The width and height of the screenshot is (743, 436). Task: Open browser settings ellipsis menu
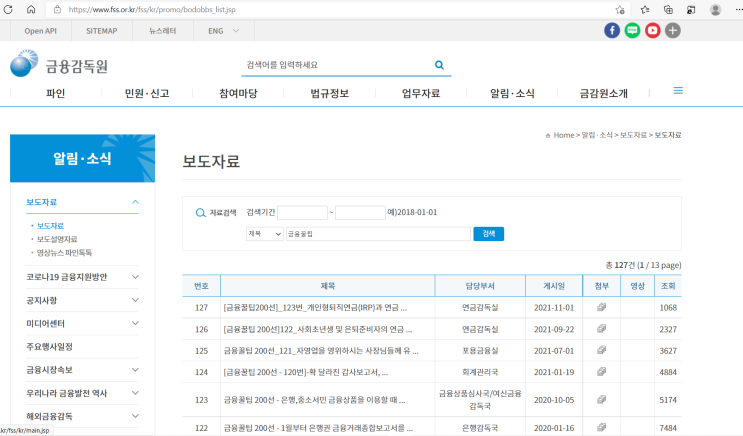[738, 9]
